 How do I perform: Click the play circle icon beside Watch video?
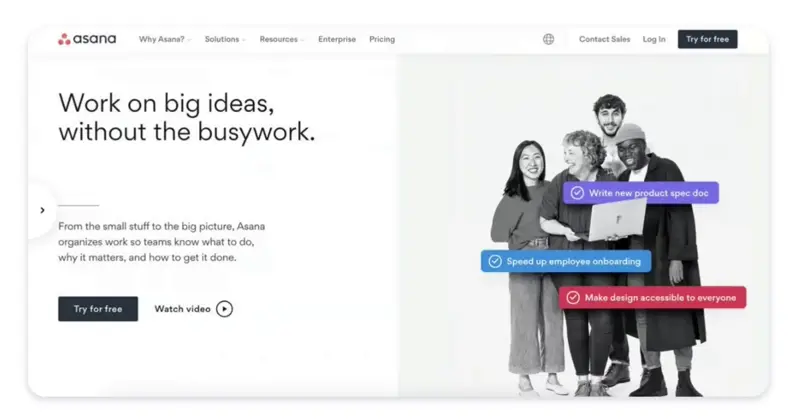tap(224, 309)
